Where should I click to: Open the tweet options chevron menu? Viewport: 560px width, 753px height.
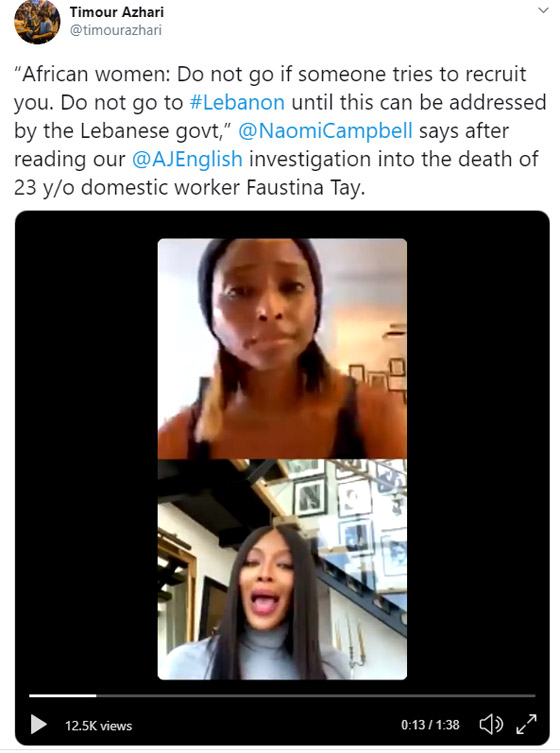(x=543, y=10)
